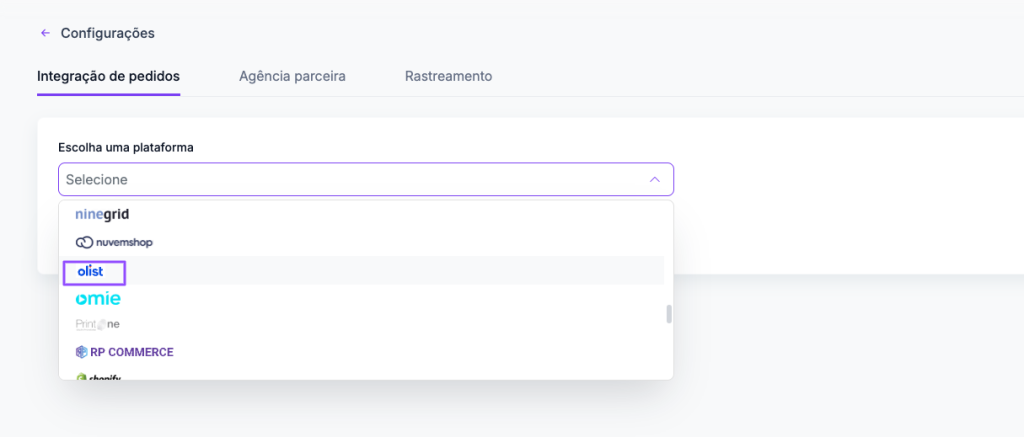Pick the ninegrid logo option
Screen dimensions: 1024x437
point(102,214)
